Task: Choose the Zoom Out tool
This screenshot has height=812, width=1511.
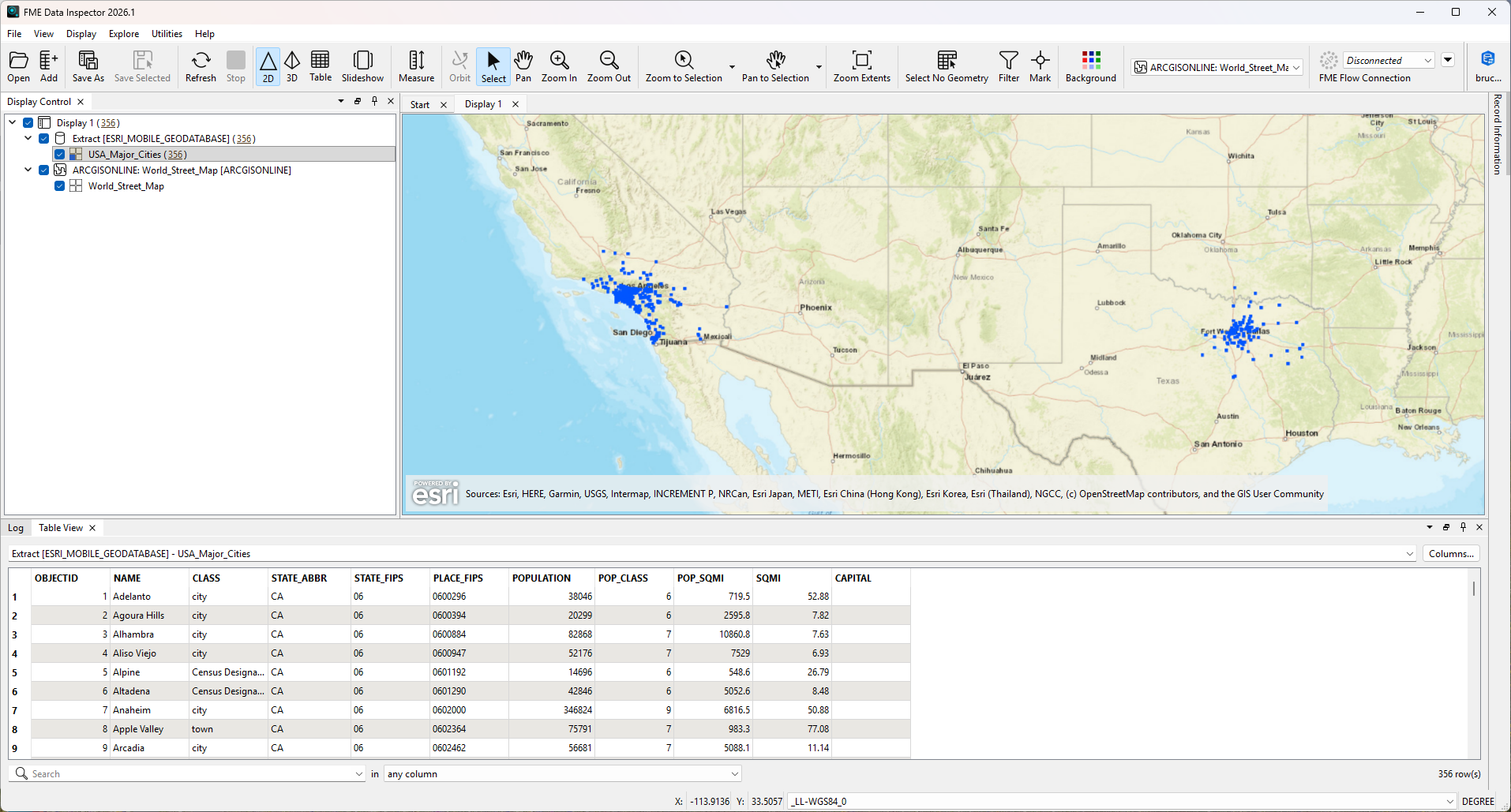Action: tap(609, 66)
